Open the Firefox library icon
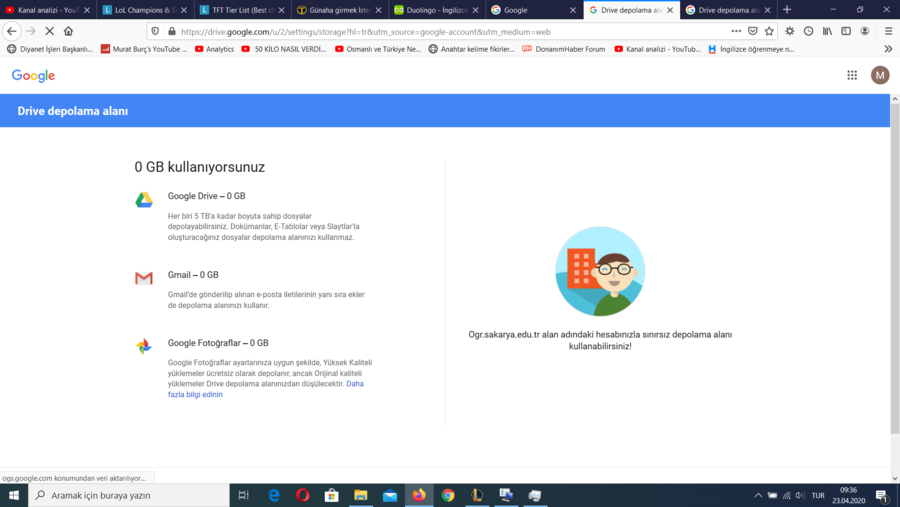The image size is (900, 507). [827, 32]
